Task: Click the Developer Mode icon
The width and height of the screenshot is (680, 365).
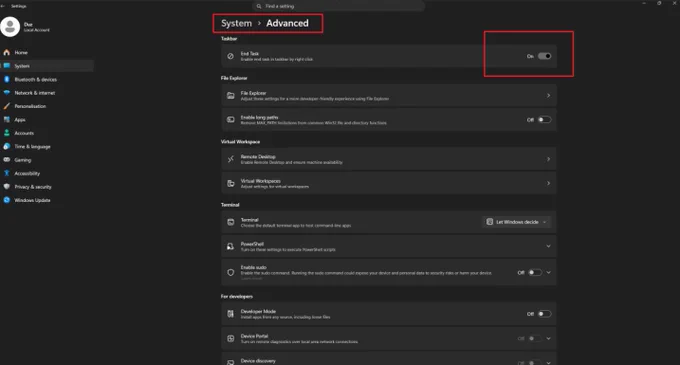Action: pos(231,314)
